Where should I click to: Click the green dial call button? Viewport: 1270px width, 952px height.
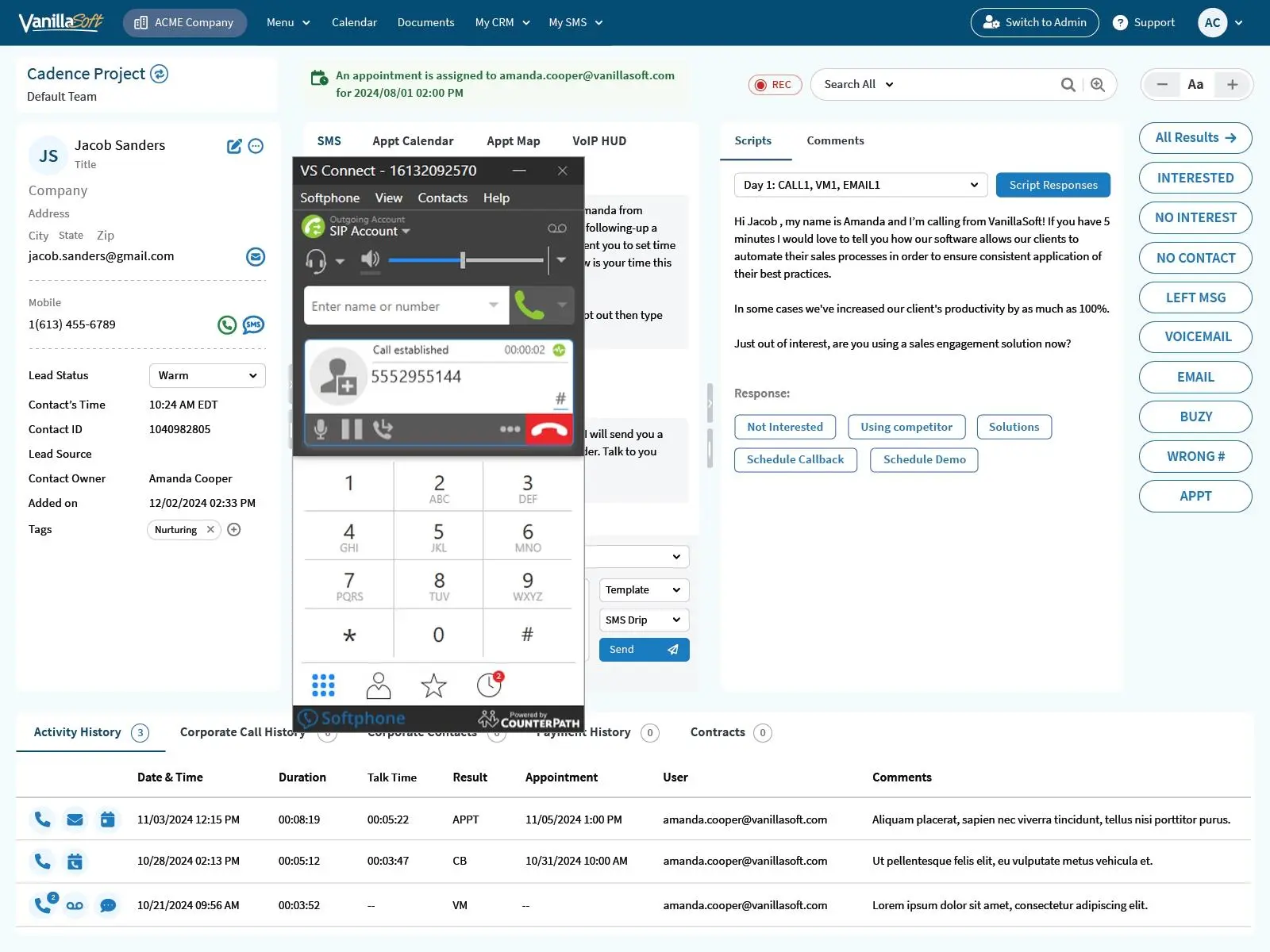point(529,305)
